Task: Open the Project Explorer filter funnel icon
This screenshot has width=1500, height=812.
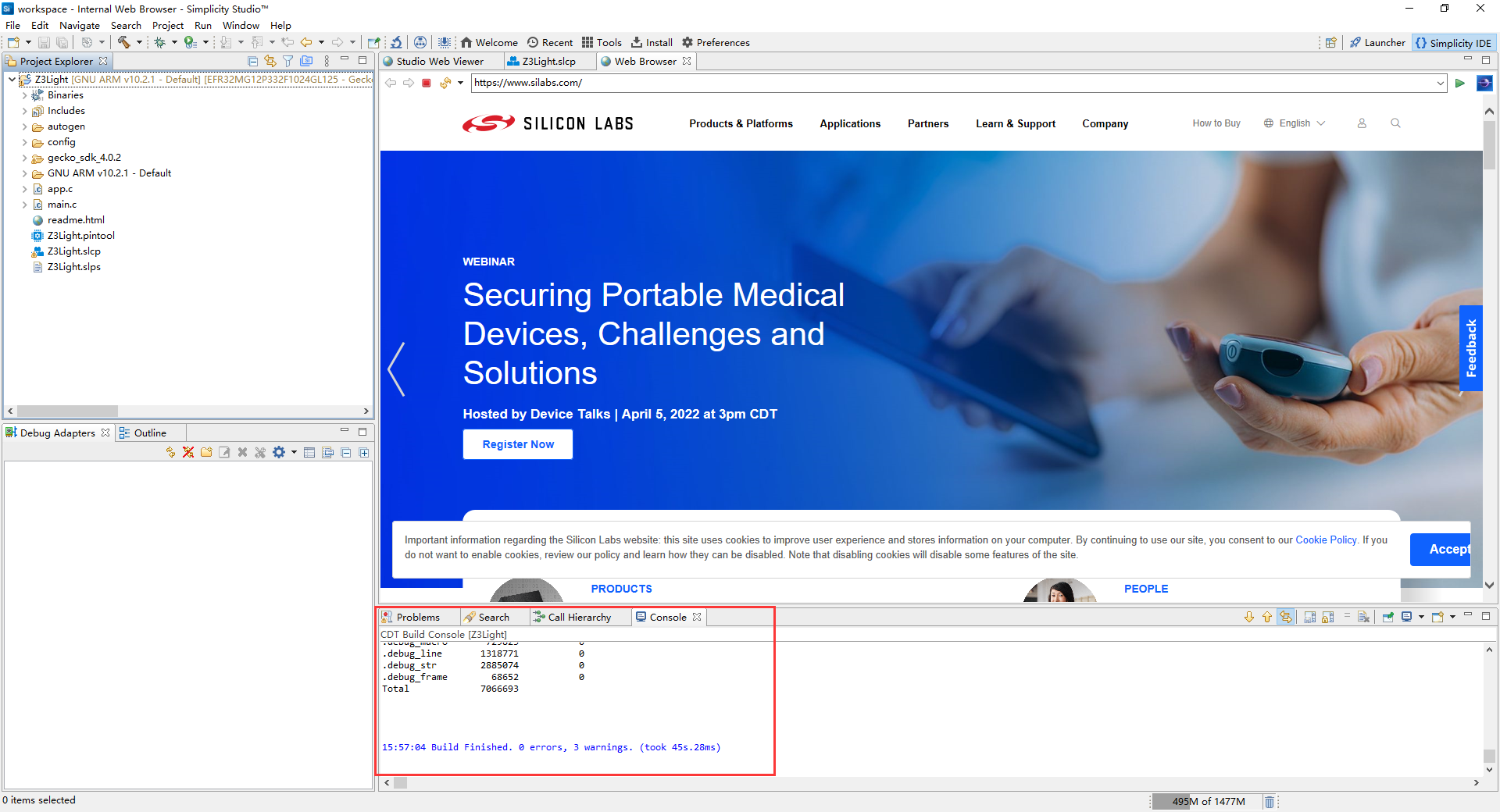Action: point(288,61)
